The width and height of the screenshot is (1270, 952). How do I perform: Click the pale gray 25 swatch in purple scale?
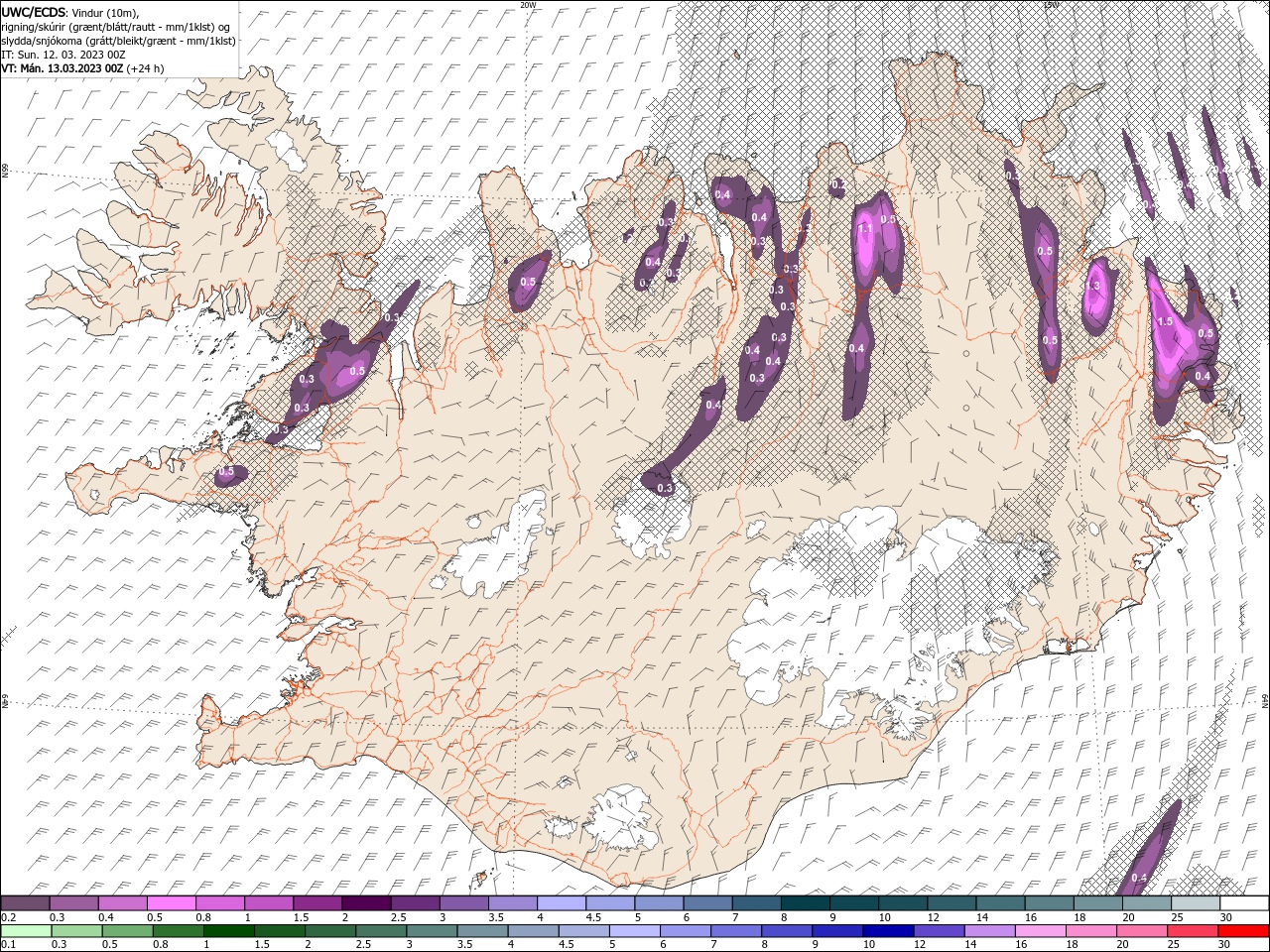point(1196,903)
